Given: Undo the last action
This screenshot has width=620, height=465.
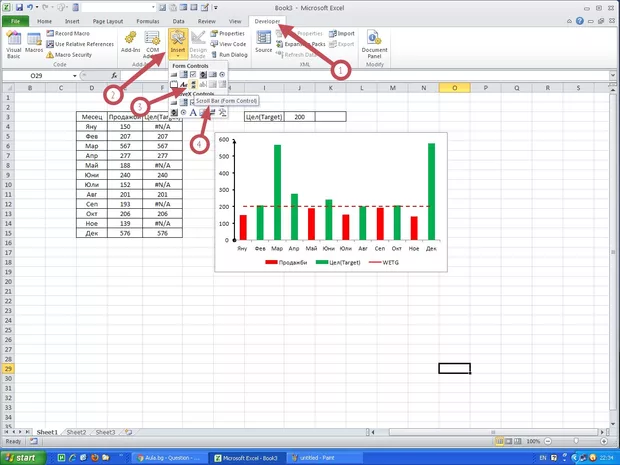Looking at the screenshot, I should click(30, 8).
